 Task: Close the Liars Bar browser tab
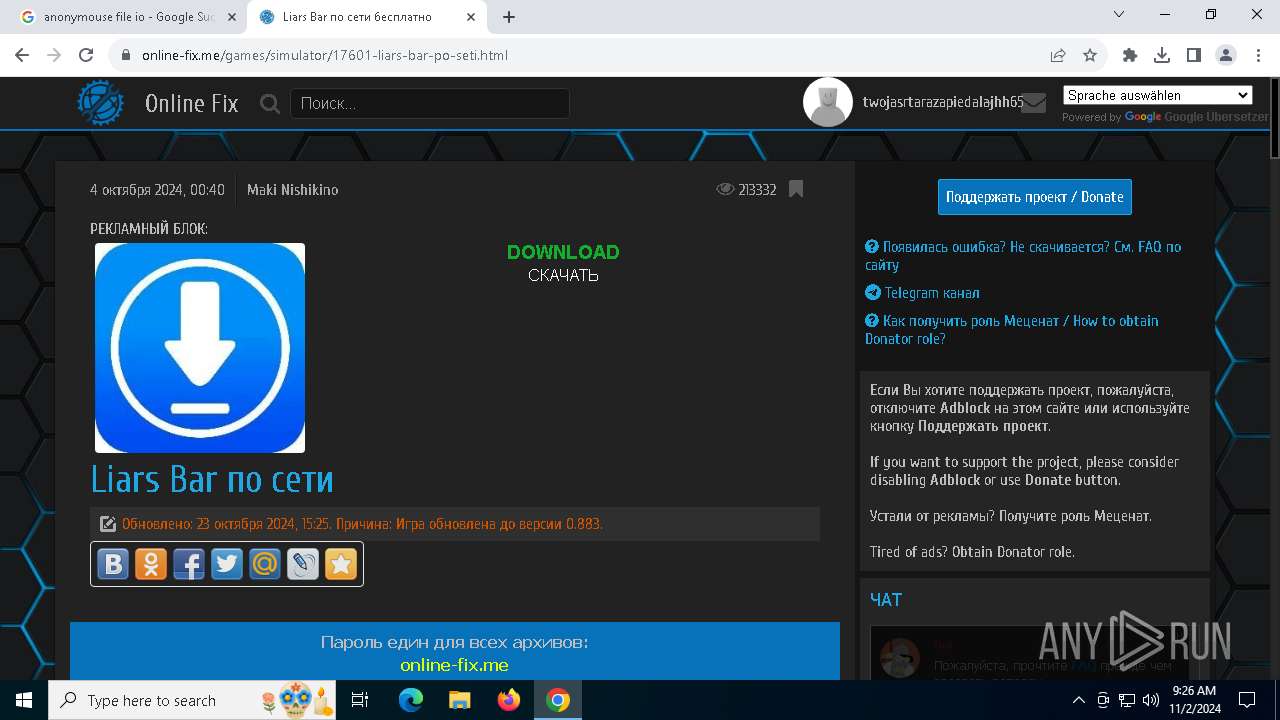click(x=470, y=17)
